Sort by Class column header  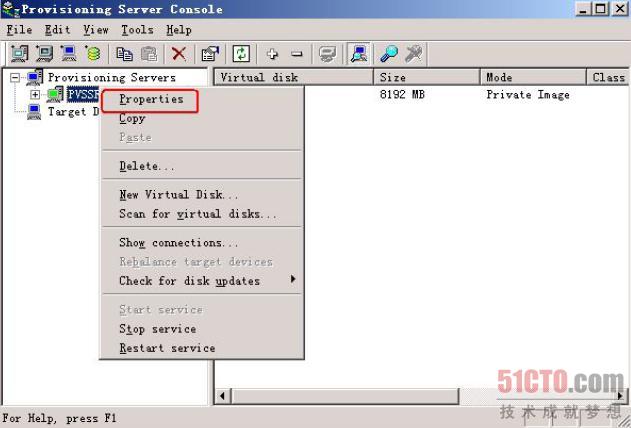click(608, 77)
